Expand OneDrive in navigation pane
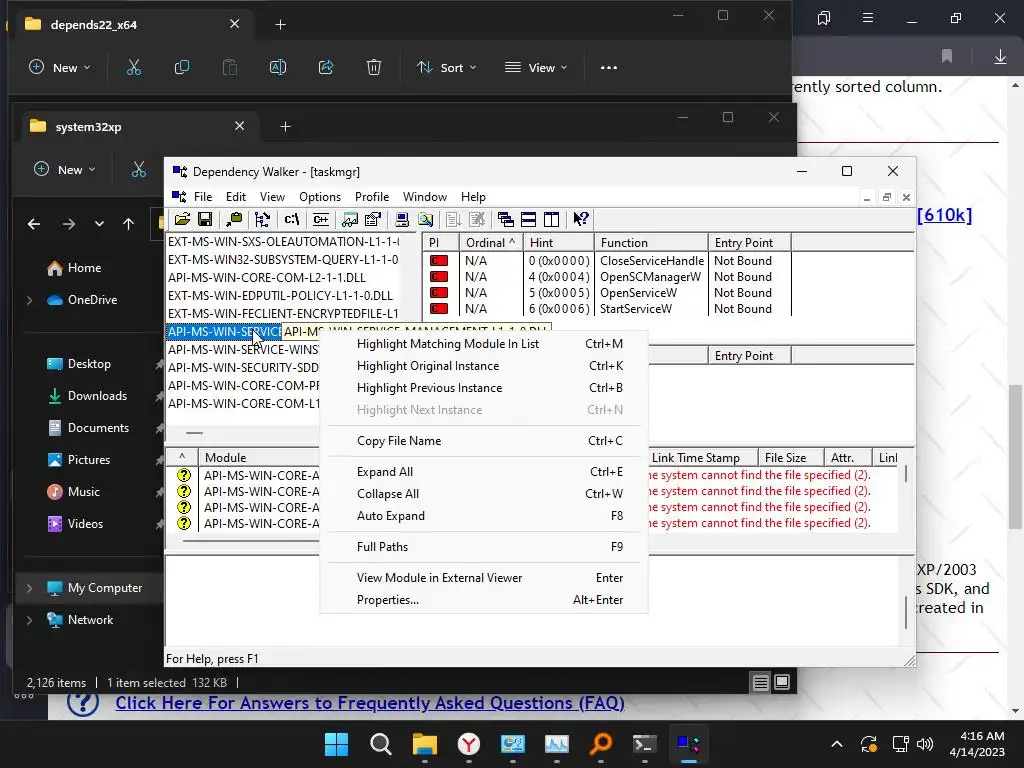The width and height of the screenshot is (1024, 768). pos(29,300)
